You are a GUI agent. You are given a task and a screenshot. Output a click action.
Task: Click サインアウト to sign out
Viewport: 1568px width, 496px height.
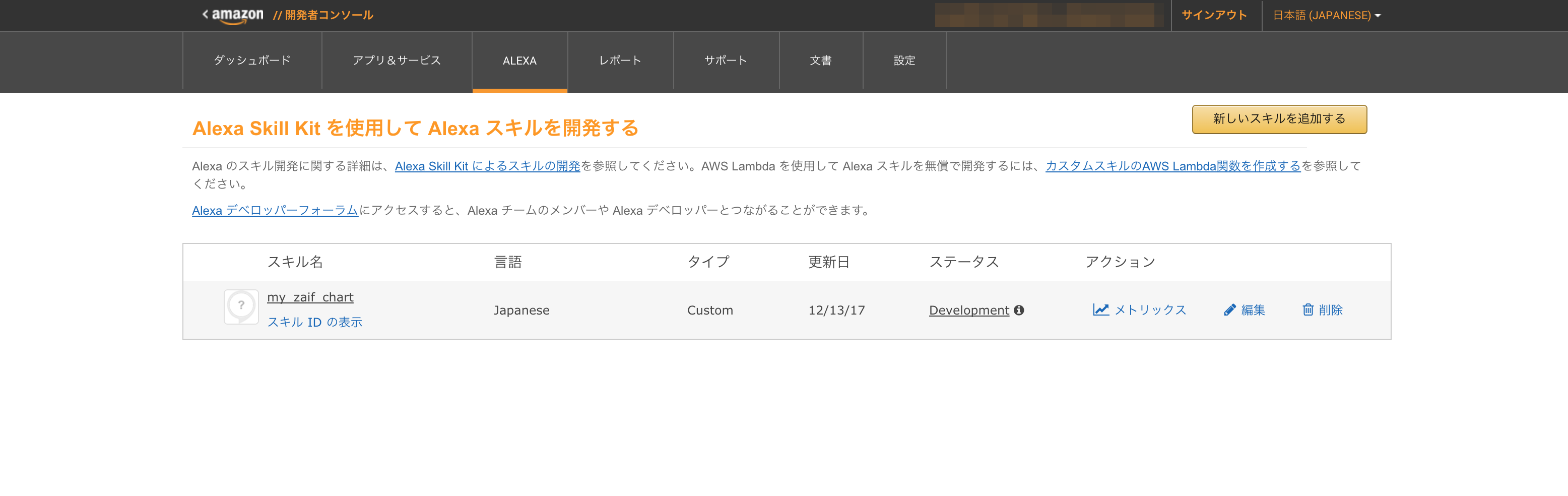1214,15
